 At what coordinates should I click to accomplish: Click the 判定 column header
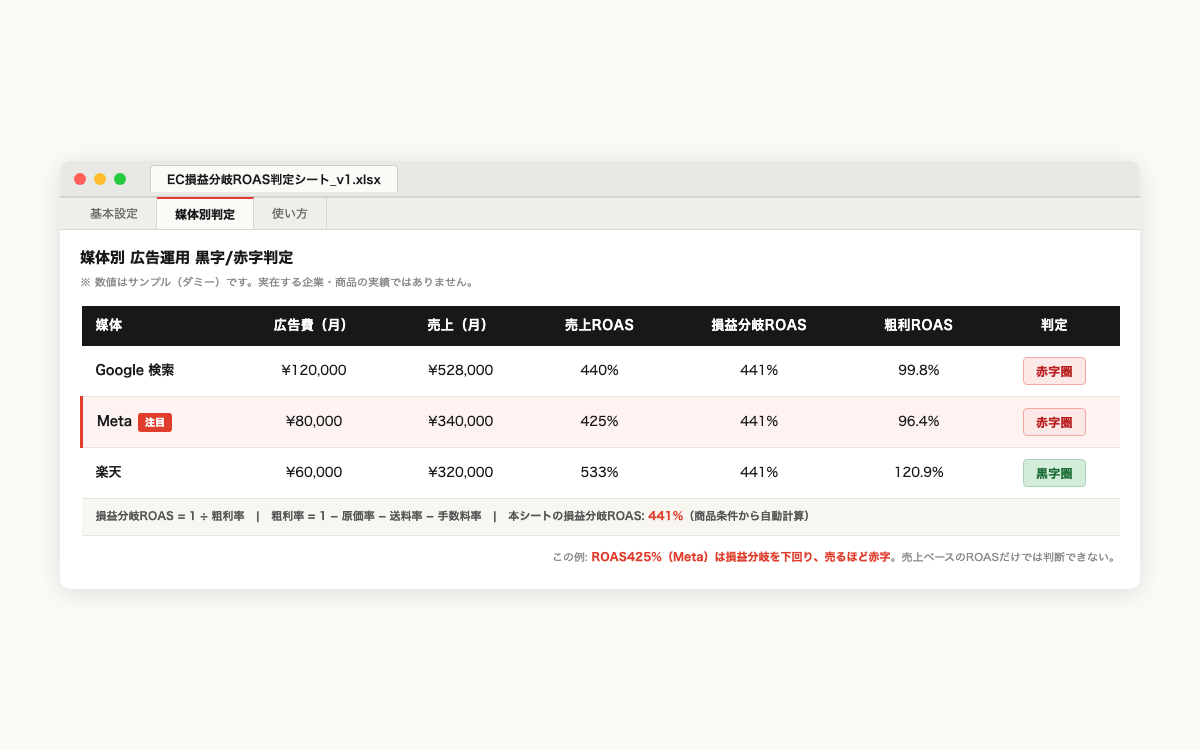tap(1054, 325)
